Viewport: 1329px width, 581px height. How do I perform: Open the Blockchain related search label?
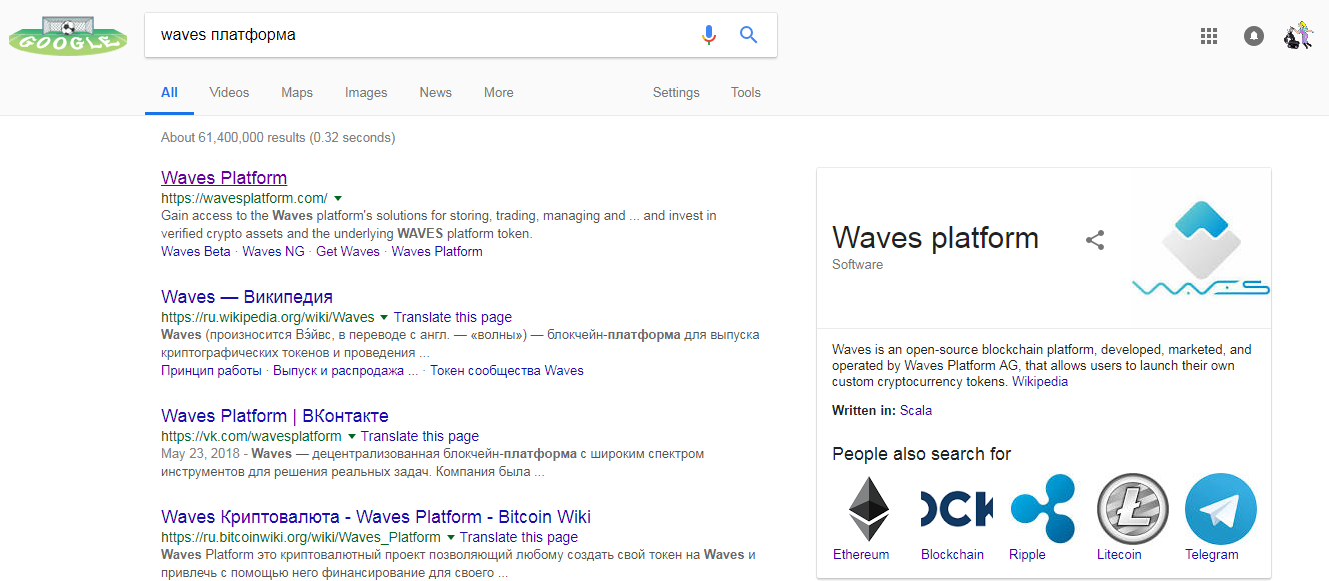952,555
